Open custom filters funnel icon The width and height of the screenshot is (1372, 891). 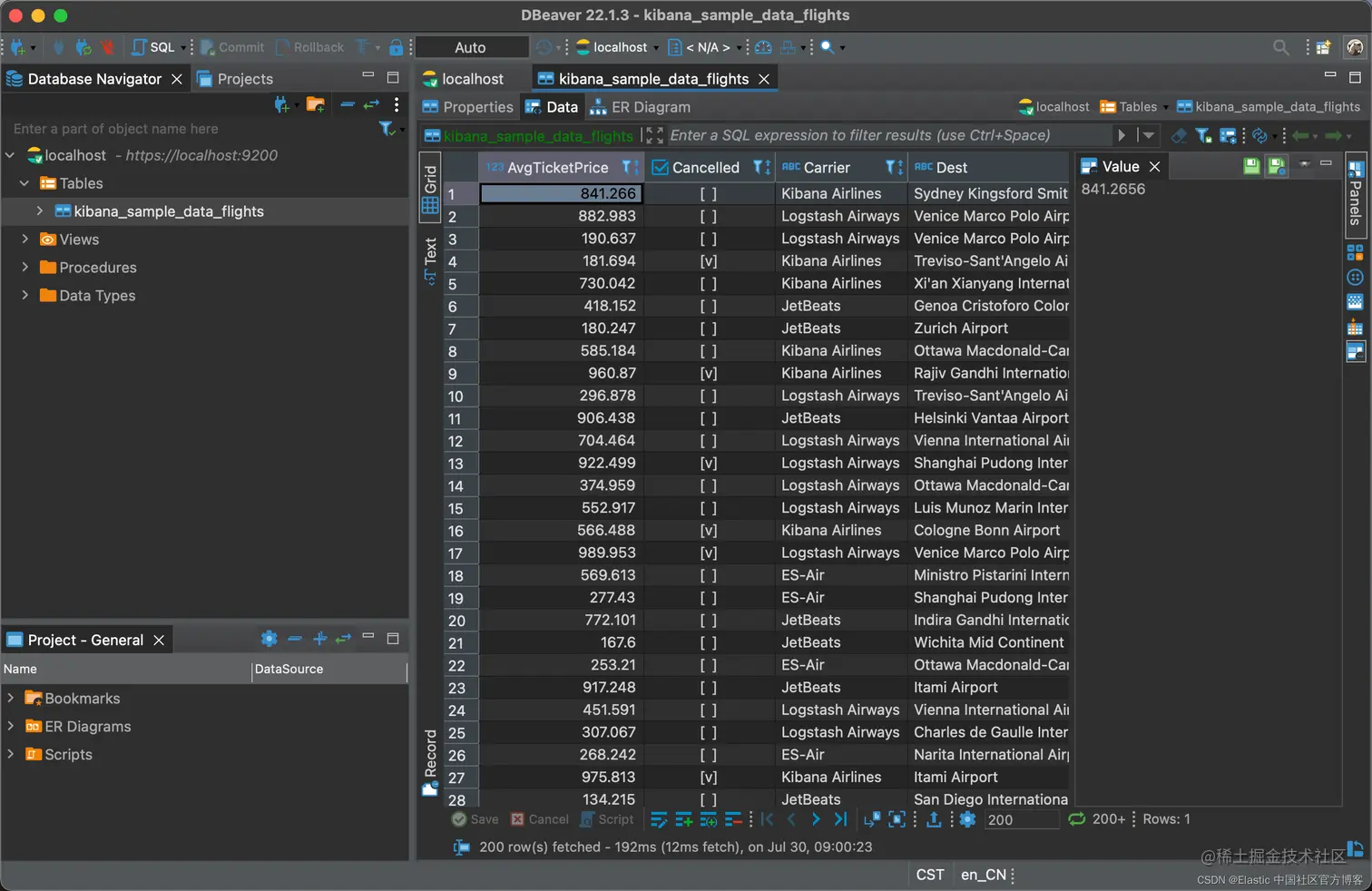tap(1203, 135)
